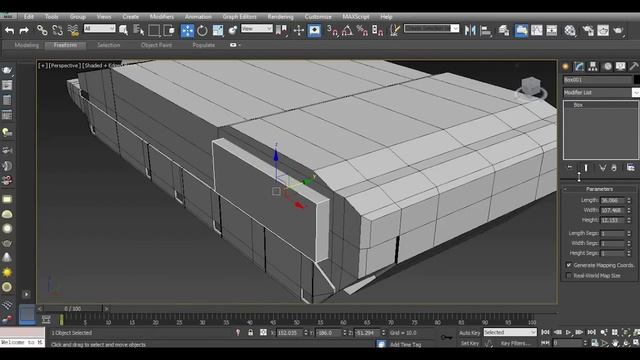Screen dimensions: 640x360
Task: Click the Mirror tool icon
Action: pos(470,30)
